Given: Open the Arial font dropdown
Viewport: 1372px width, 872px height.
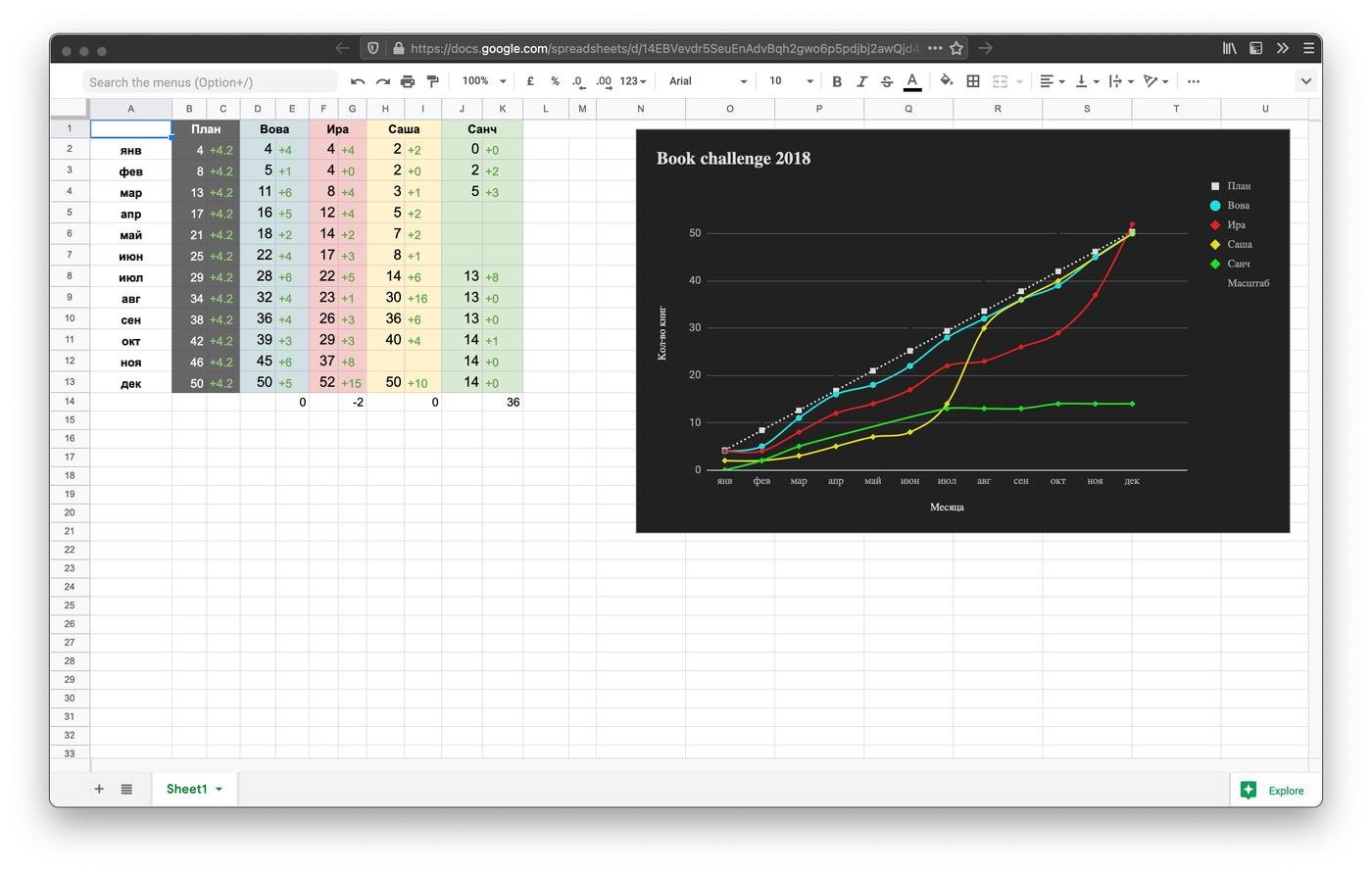Looking at the screenshot, I should pyautogui.click(x=707, y=81).
